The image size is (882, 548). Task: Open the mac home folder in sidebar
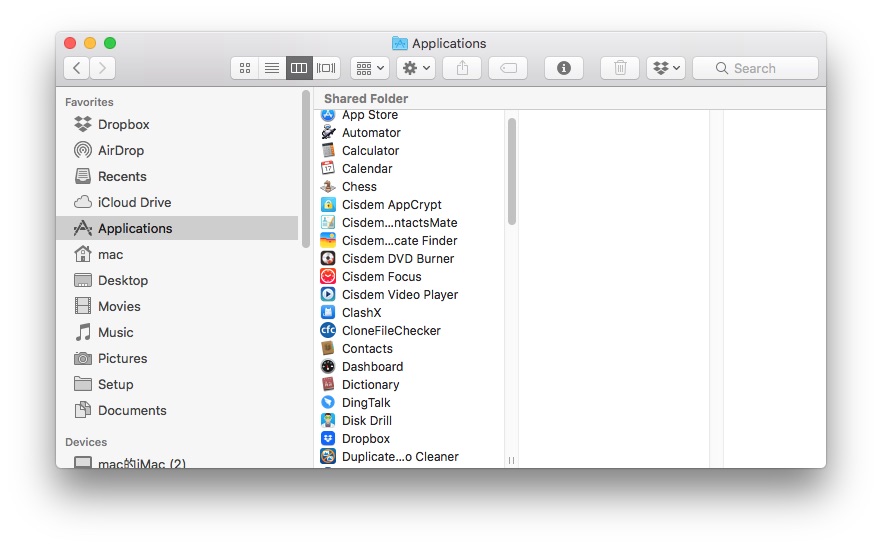(177, 254)
